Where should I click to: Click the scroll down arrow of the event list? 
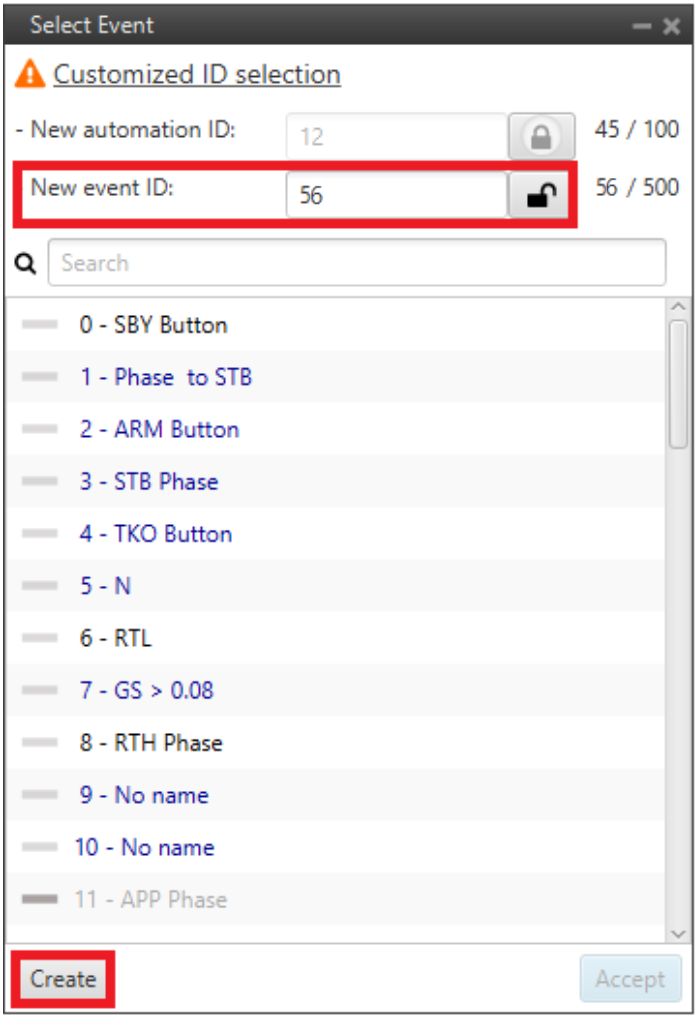pyautogui.click(x=678, y=932)
